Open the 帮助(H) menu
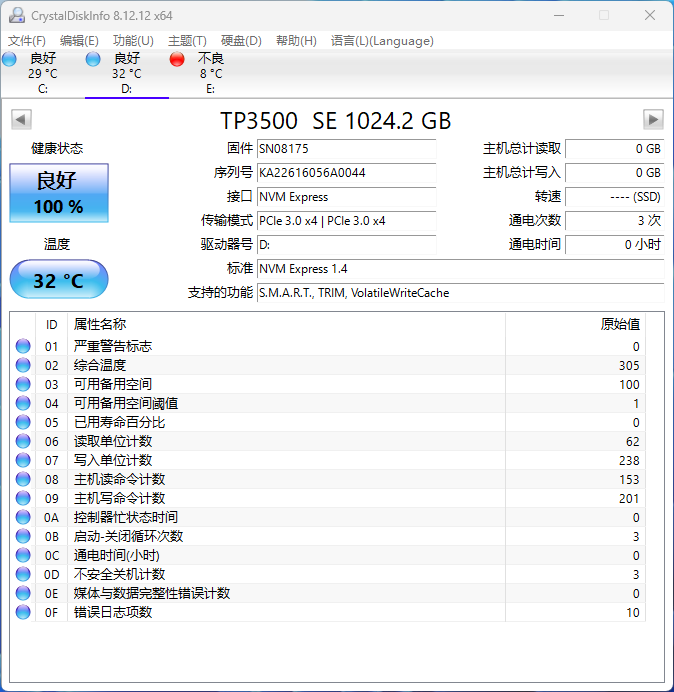This screenshot has height=692, width=674. tap(296, 41)
